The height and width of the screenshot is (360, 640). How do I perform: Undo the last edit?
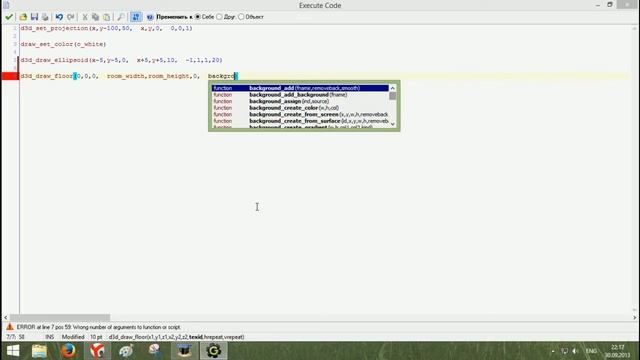59,17
